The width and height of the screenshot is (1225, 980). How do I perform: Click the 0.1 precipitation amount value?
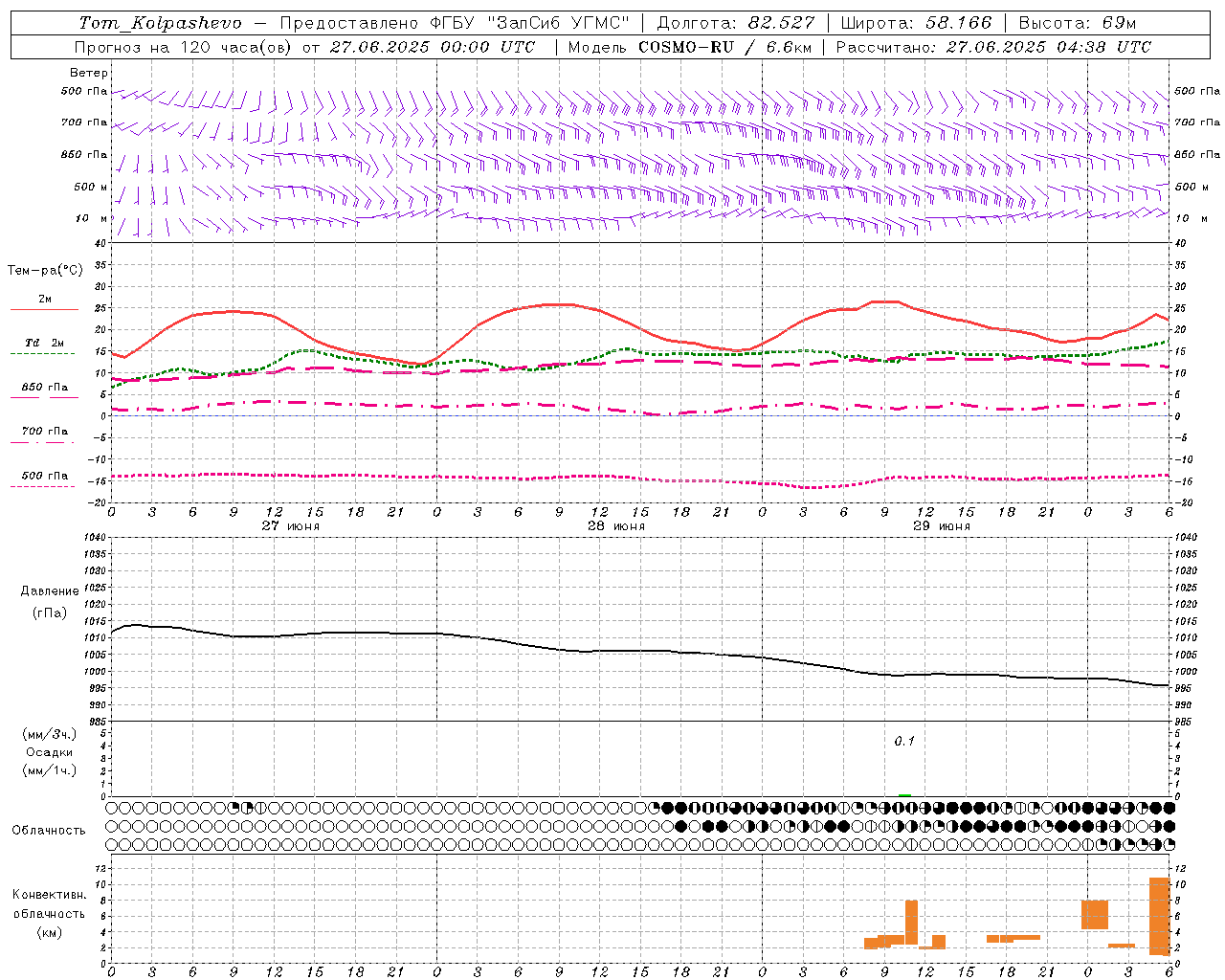(x=904, y=741)
